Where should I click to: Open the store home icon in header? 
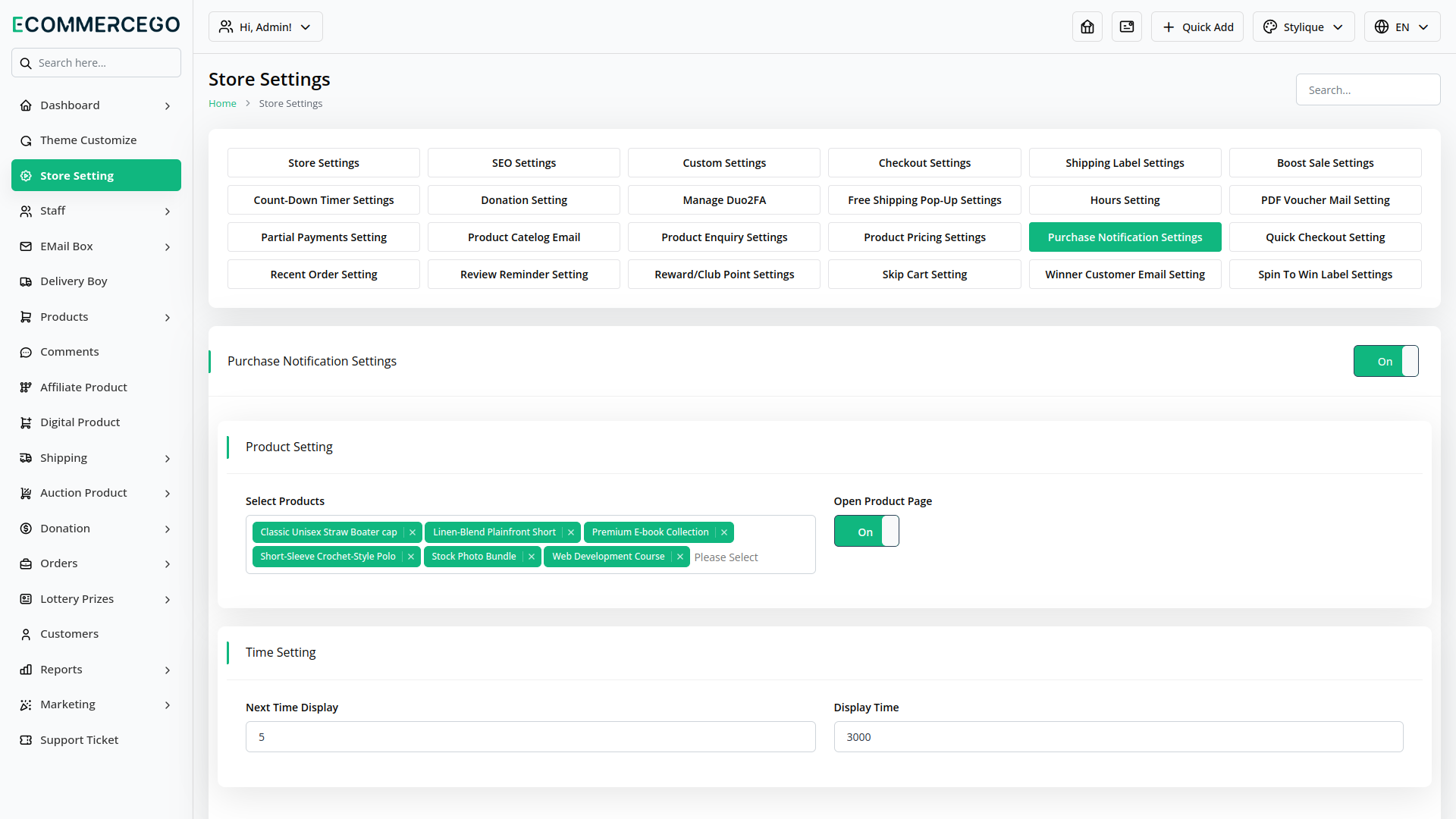pos(1087,27)
